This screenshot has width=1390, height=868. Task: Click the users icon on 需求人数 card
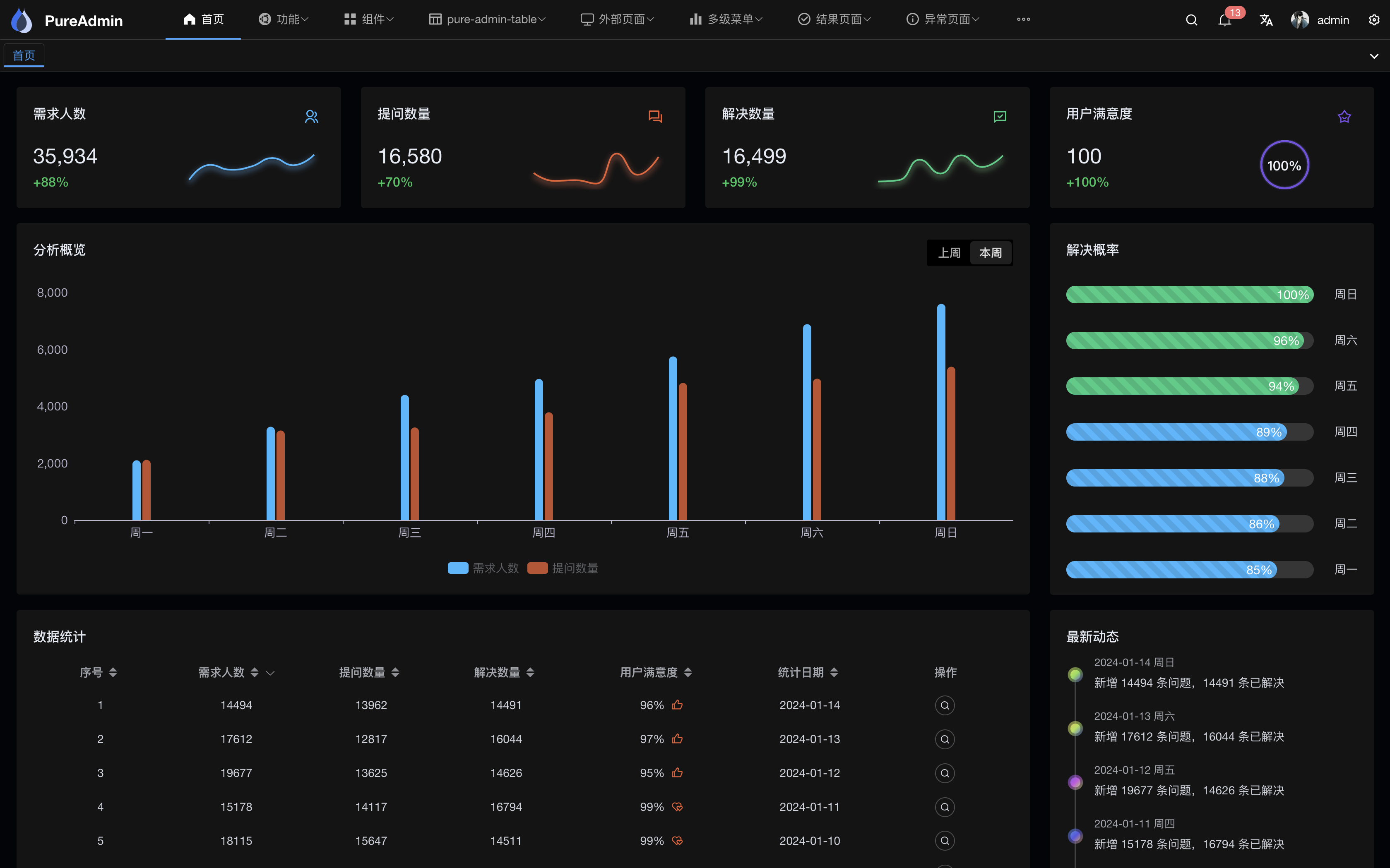[312, 116]
